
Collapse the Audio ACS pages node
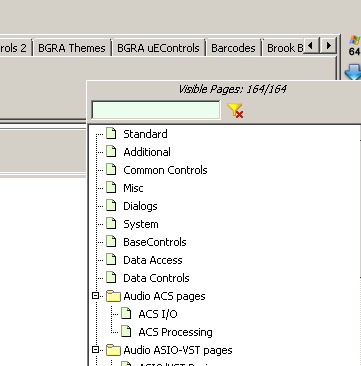point(96,296)
